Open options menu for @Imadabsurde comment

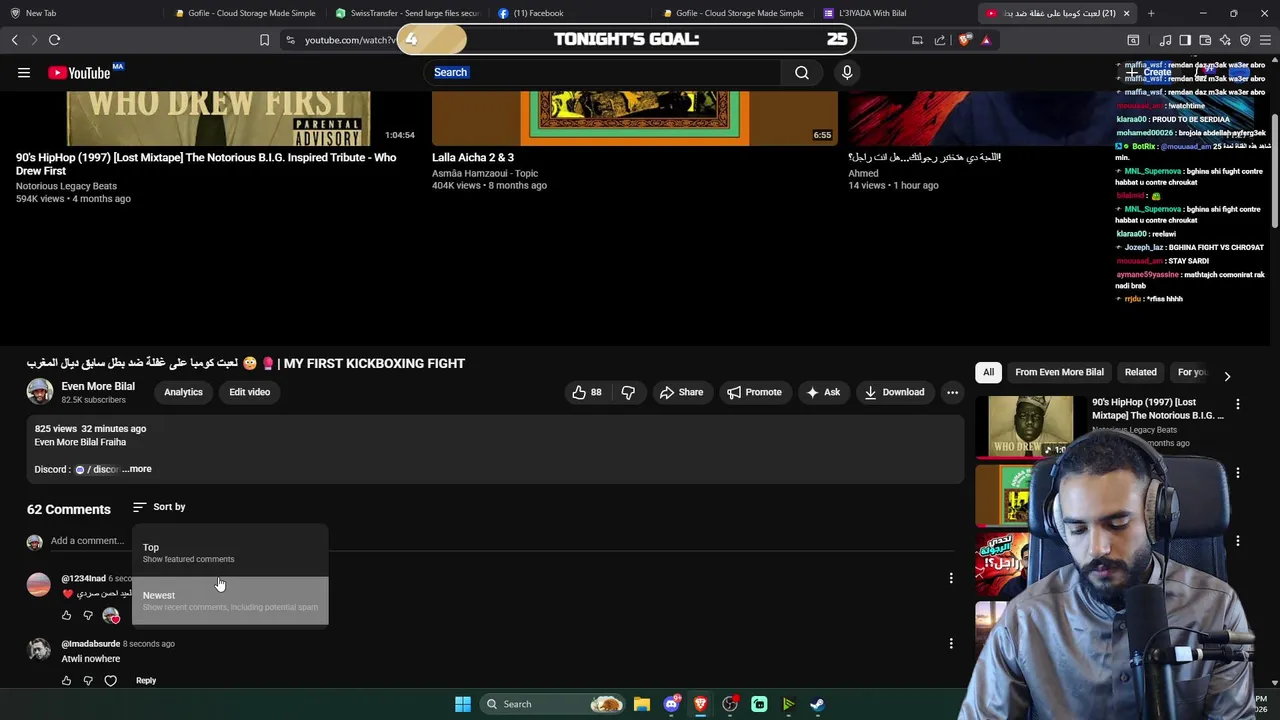click(951, 643)
